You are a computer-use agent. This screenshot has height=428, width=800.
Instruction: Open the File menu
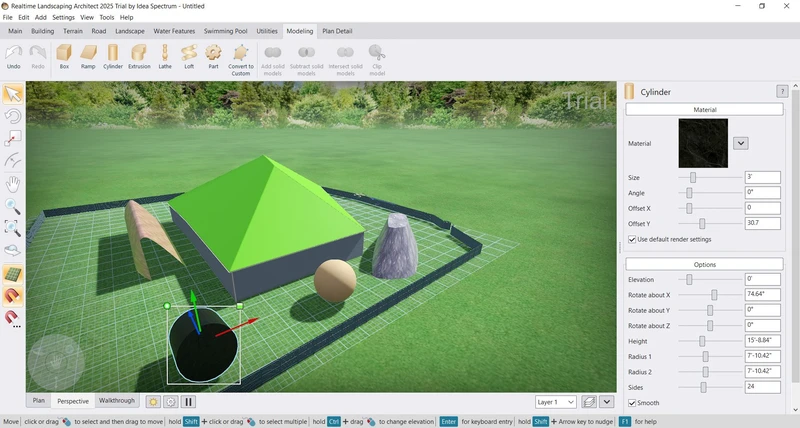click(x=8, y=17)
